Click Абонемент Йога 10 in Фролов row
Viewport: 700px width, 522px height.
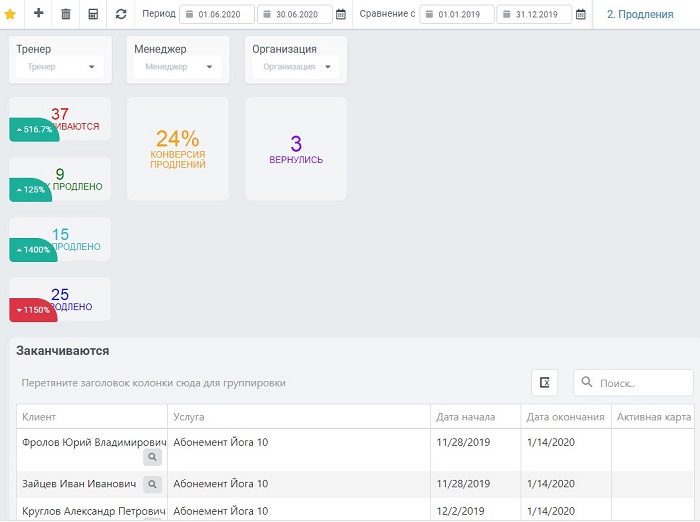pos(221,442)
